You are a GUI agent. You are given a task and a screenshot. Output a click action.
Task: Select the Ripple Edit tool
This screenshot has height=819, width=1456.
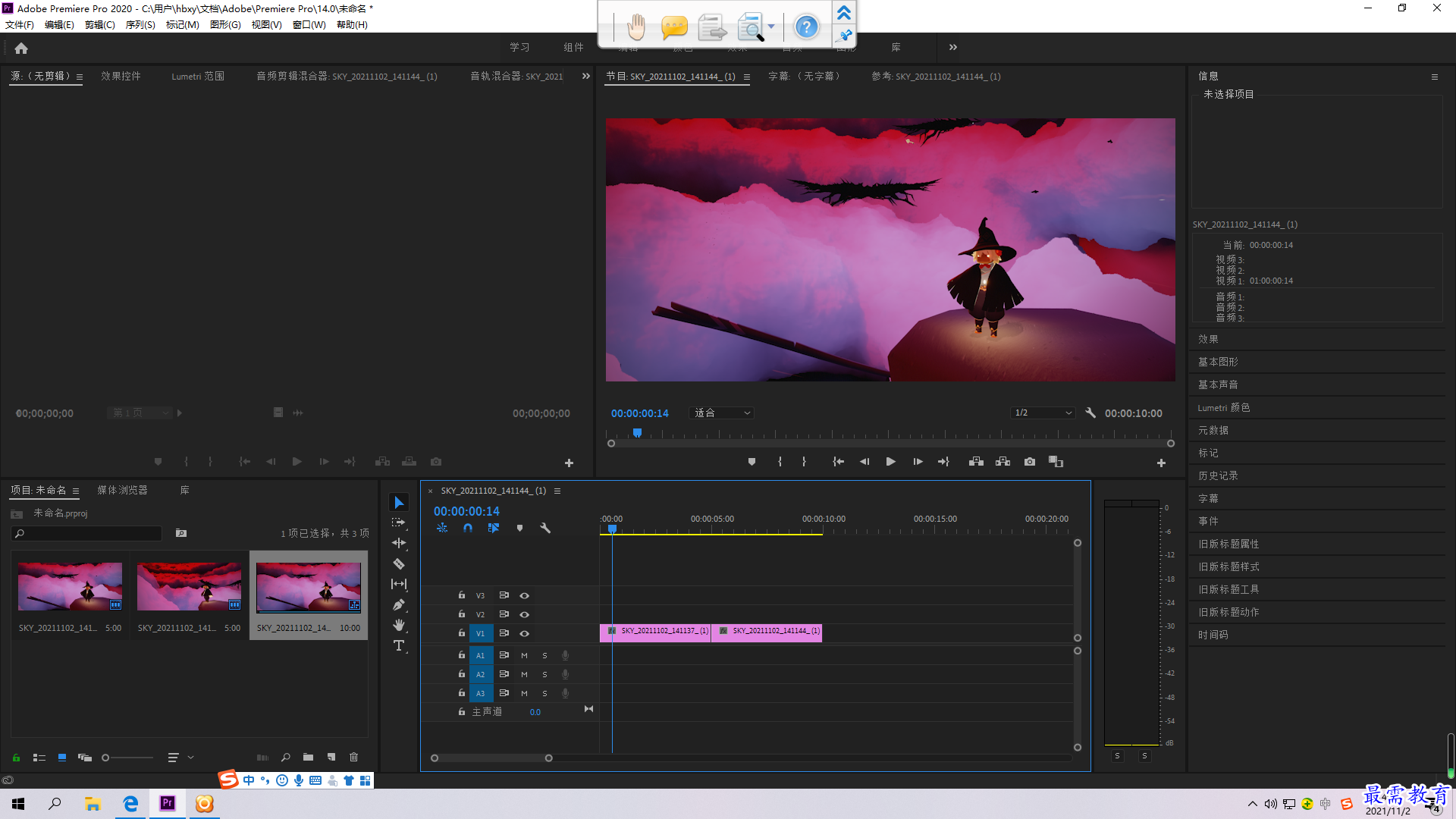(x=399, y=543)
